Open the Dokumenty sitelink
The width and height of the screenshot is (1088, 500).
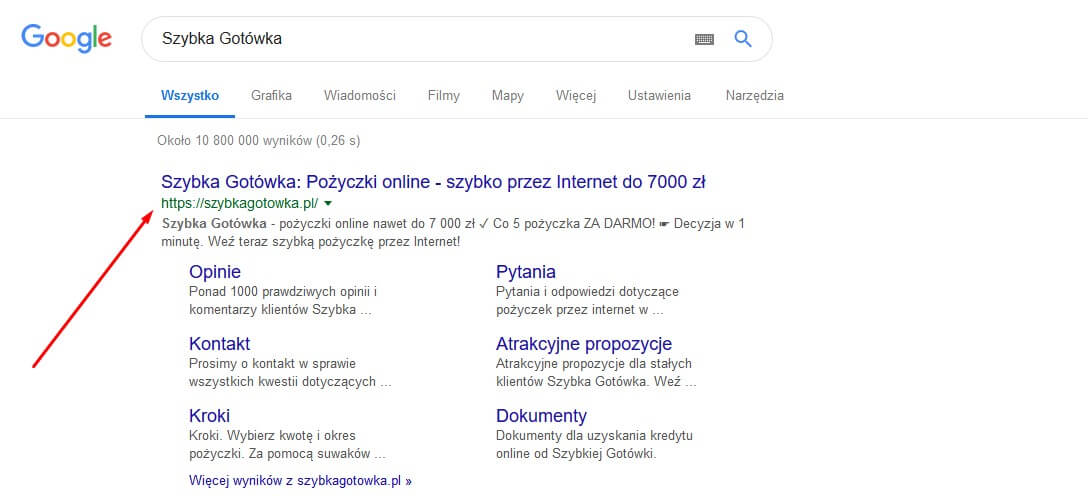[541, 416]
